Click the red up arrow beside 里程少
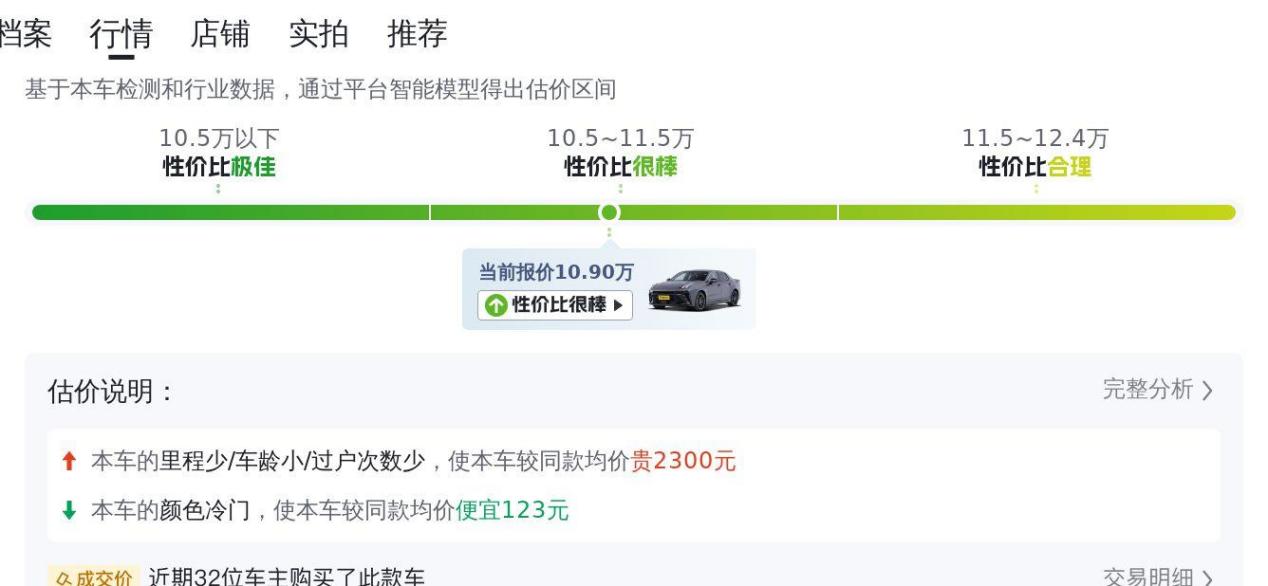This screenshot has width=1268, height=586. [x=69, y=461]
